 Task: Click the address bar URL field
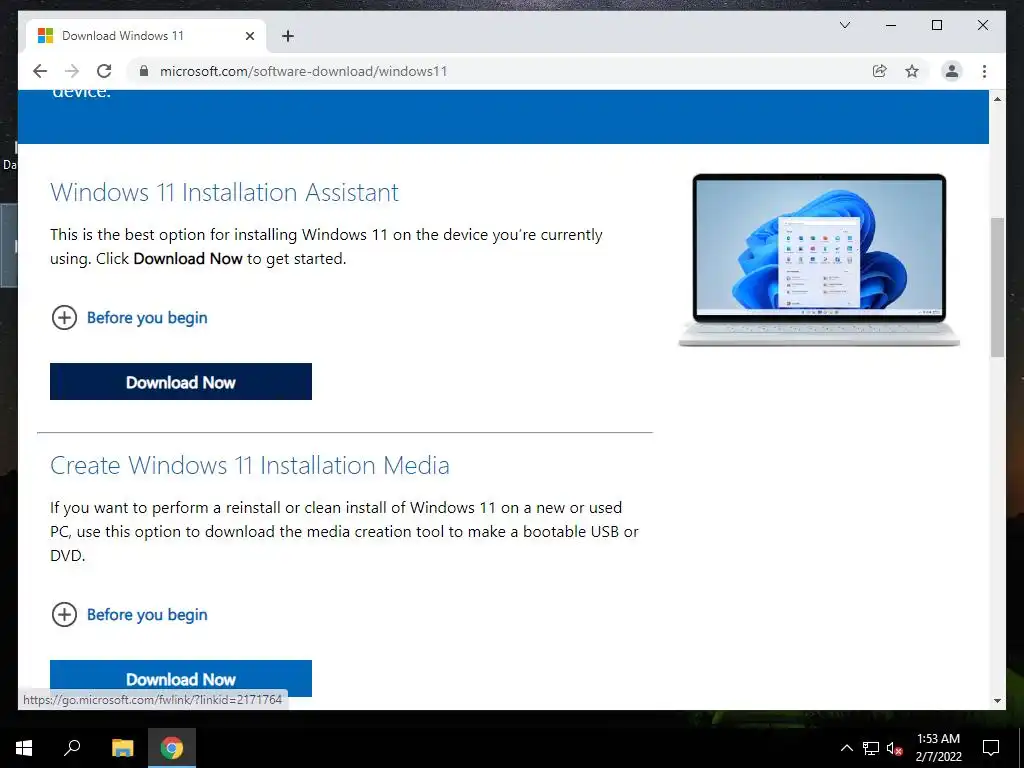[503, 71]
